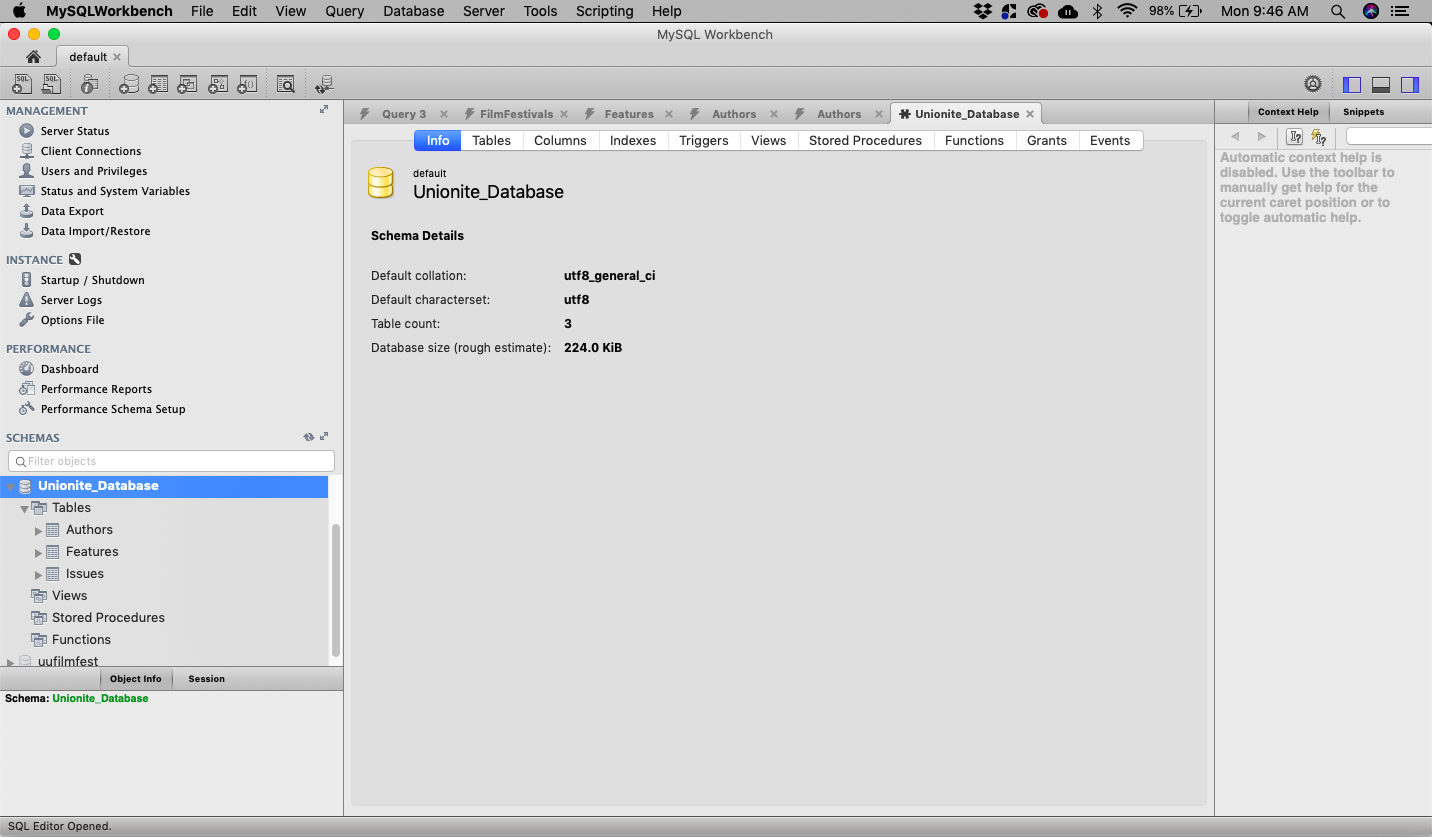Create a new SQL tab icon

coord(22,85)
